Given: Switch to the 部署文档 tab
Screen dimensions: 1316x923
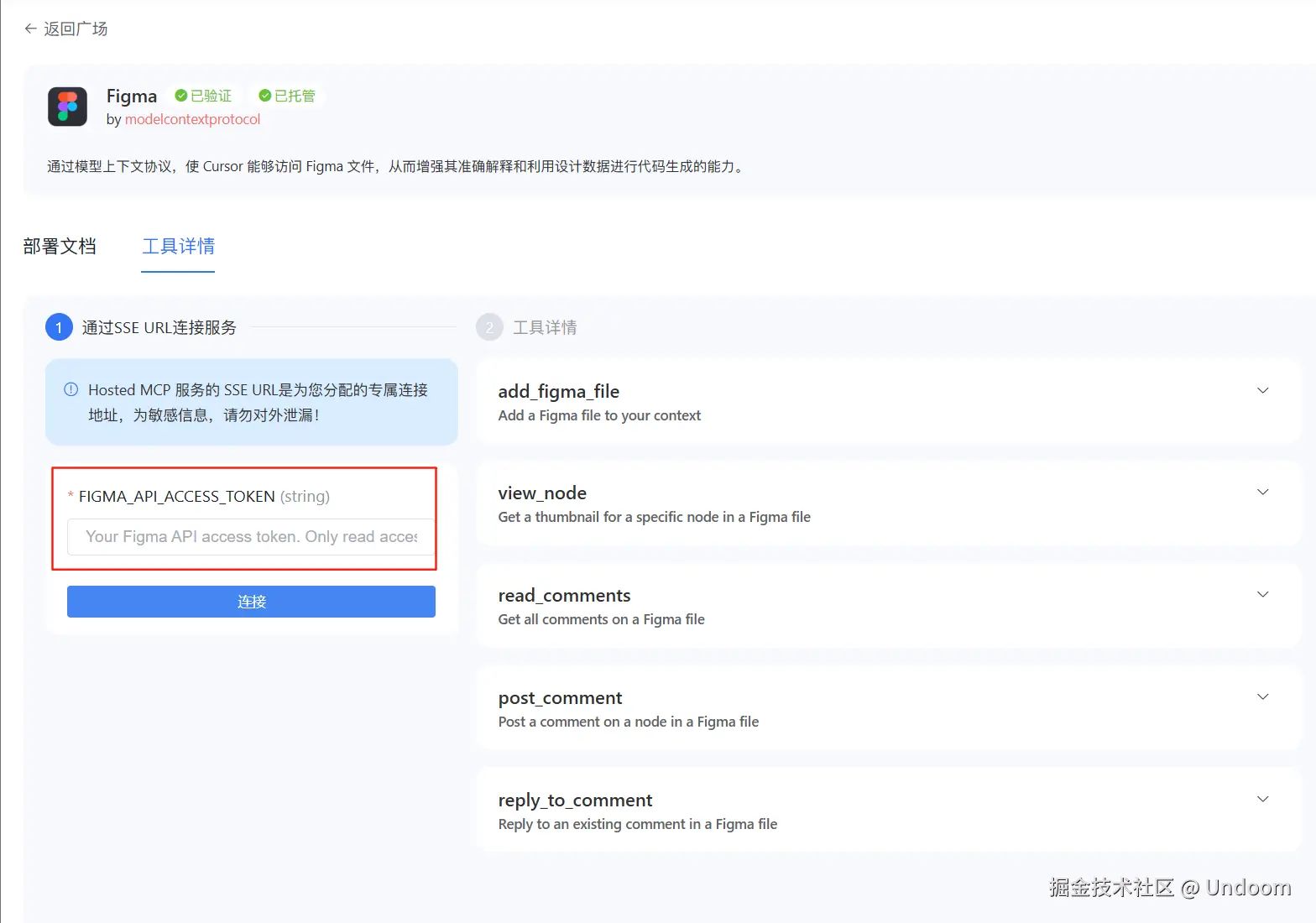Looking at the screenshot, I should (x=60, y=246).
